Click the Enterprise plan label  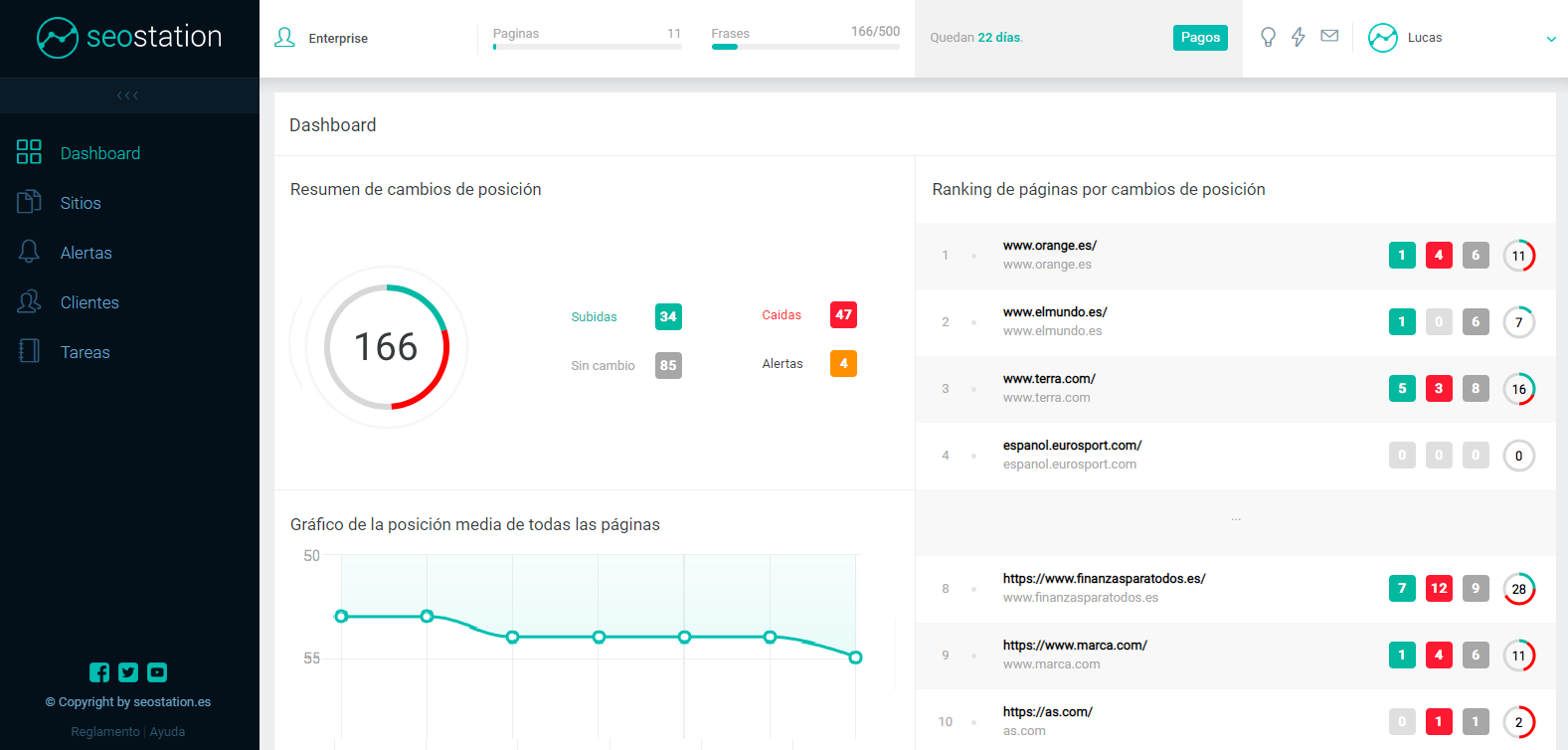[x=338, y=38]
